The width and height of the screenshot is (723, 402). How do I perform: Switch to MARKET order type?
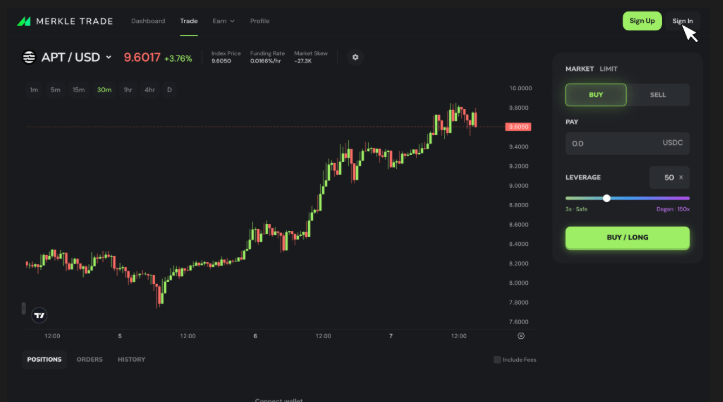pos(580,69)
